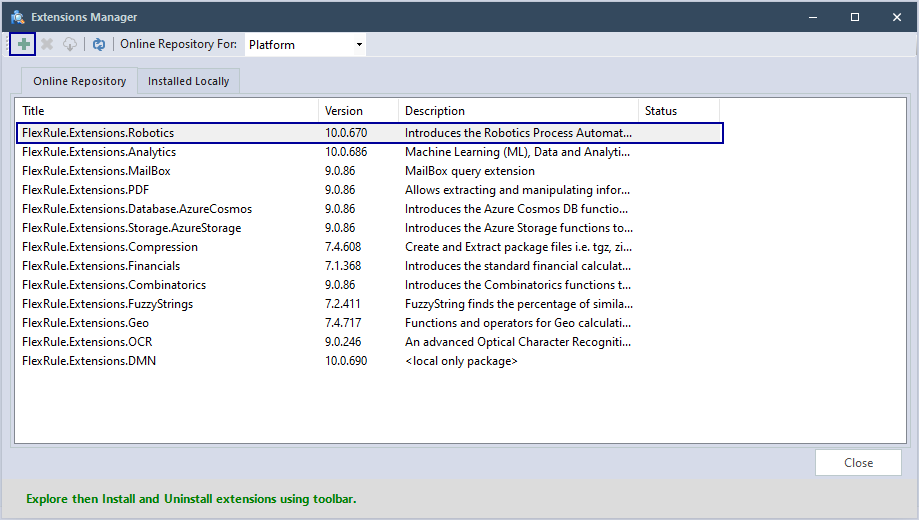Select FlexRule.Extensions.Robotics row
The image size is (919, 520).
pyautogui.click(x=370, y=133)
